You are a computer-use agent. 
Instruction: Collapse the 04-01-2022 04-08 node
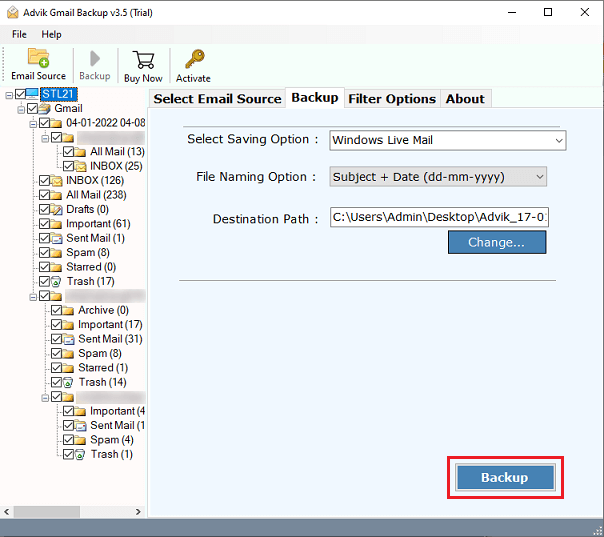point(33,124)
